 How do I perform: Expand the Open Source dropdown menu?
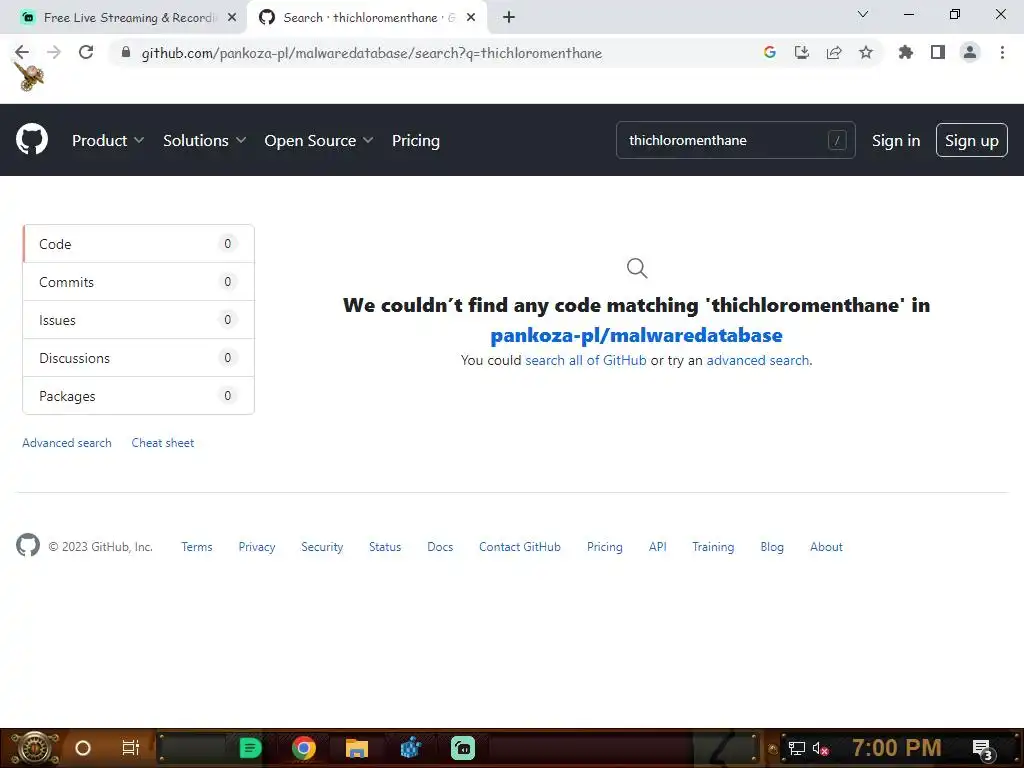coord(319,140)
